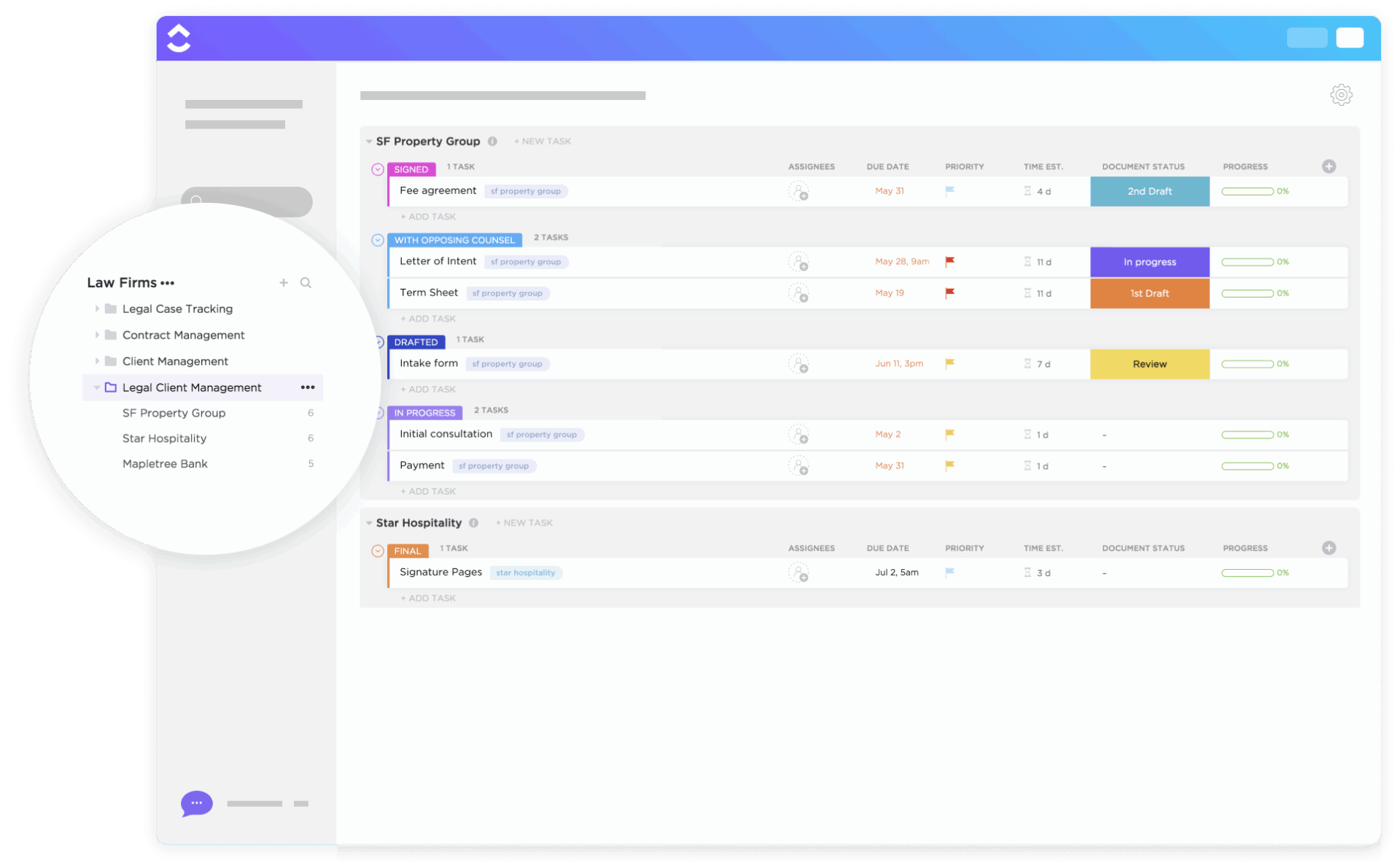Add an assignee to the Fee agreement task
Viewport: 1400px width, 866px height.
pos(800,191)
